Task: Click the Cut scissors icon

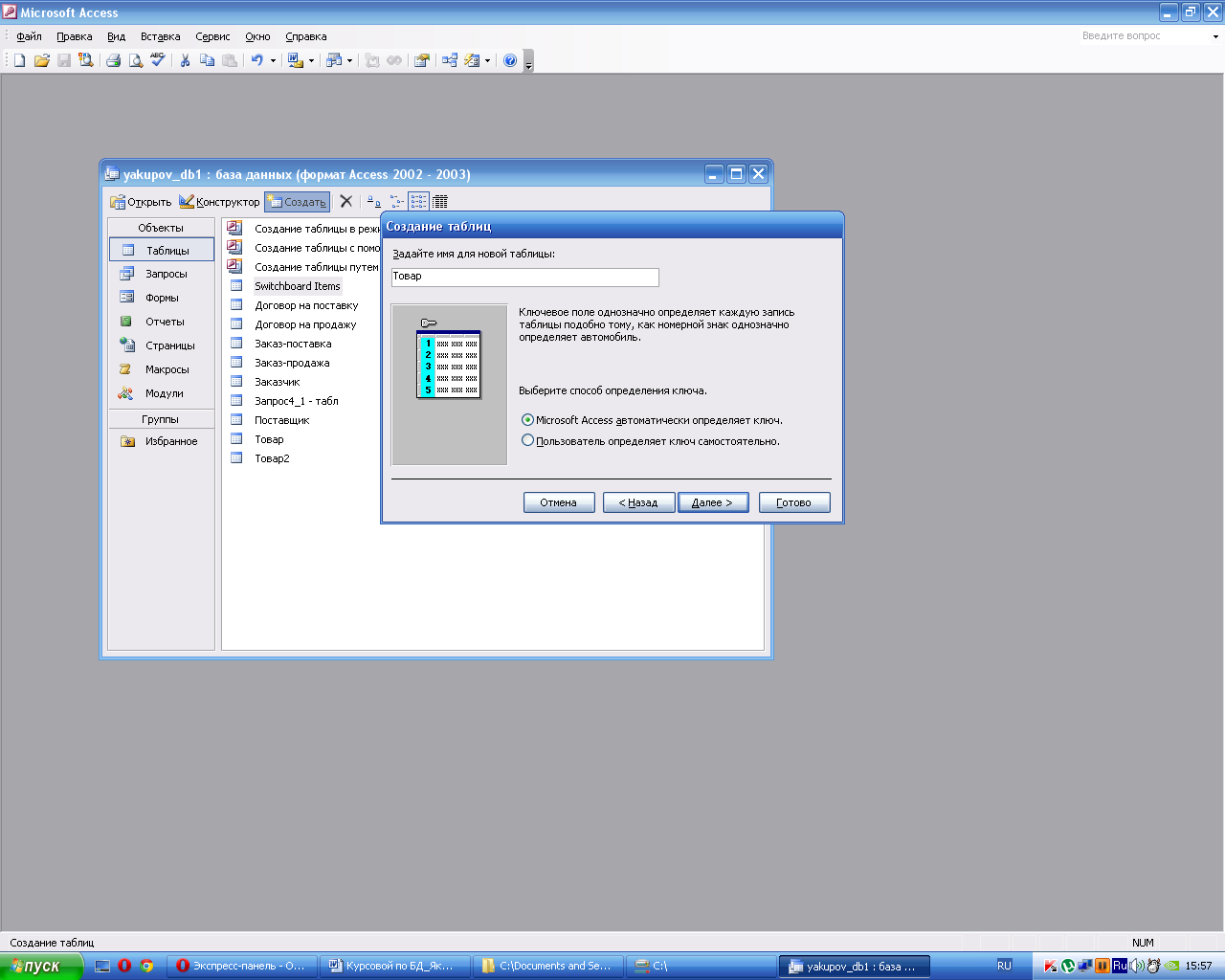Action: (x=185, y=60)
